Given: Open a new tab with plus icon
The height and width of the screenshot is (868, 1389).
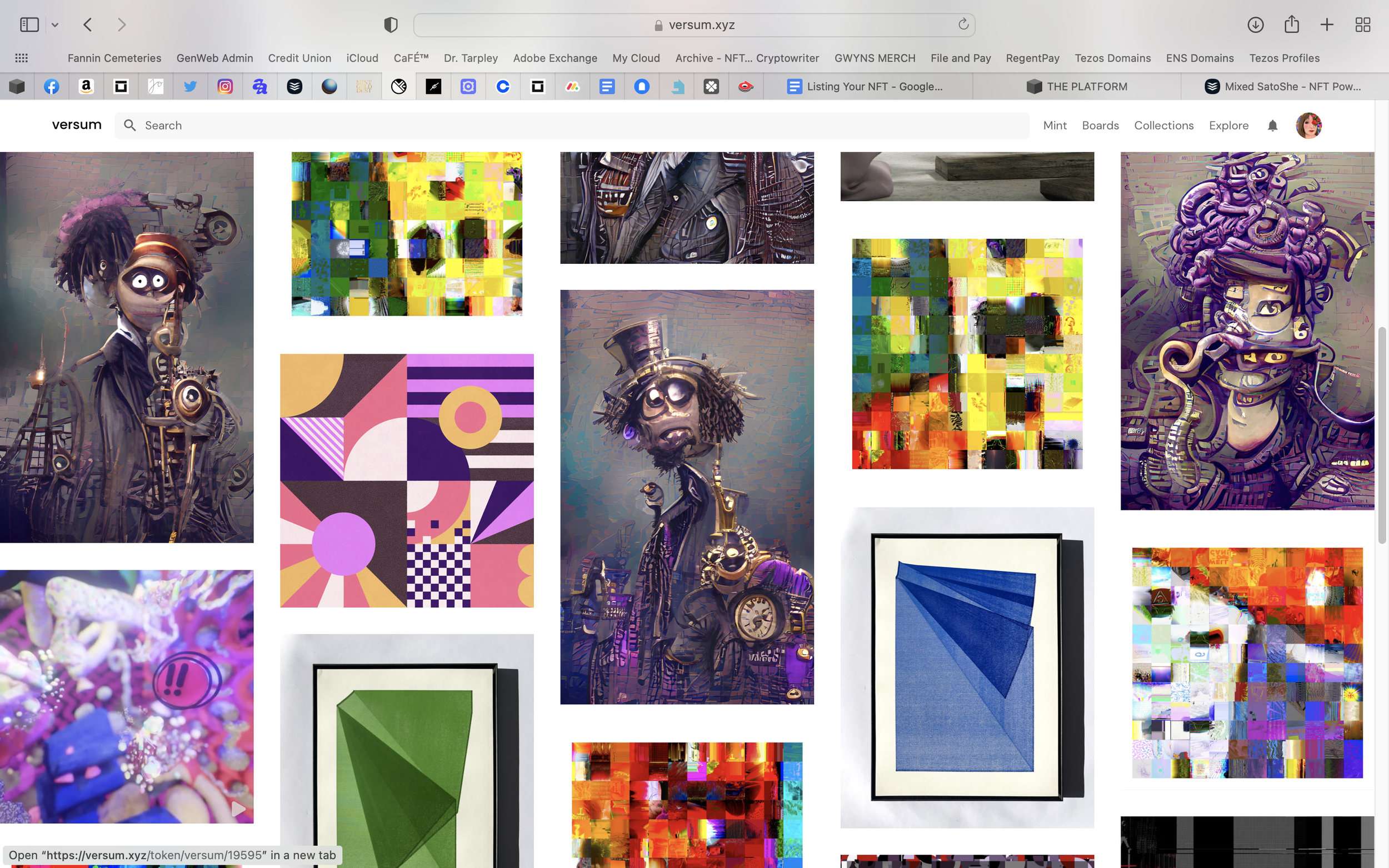Looking at the screenshot, I should (x=1327, y=24).
